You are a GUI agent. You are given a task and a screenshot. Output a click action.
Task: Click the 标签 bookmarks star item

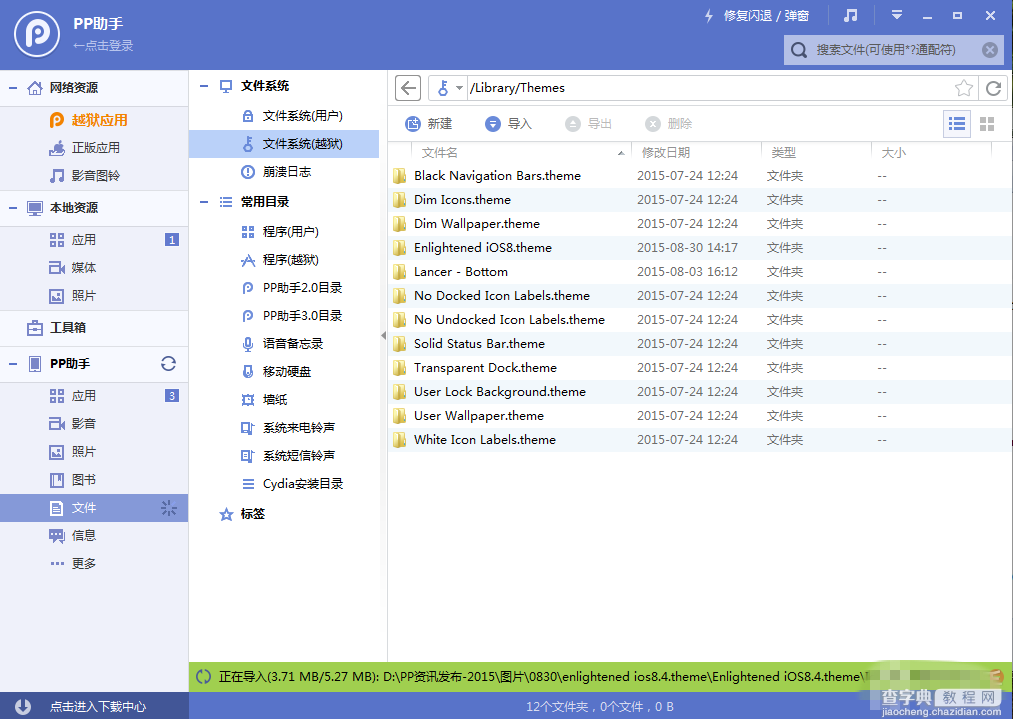[243, 514]
